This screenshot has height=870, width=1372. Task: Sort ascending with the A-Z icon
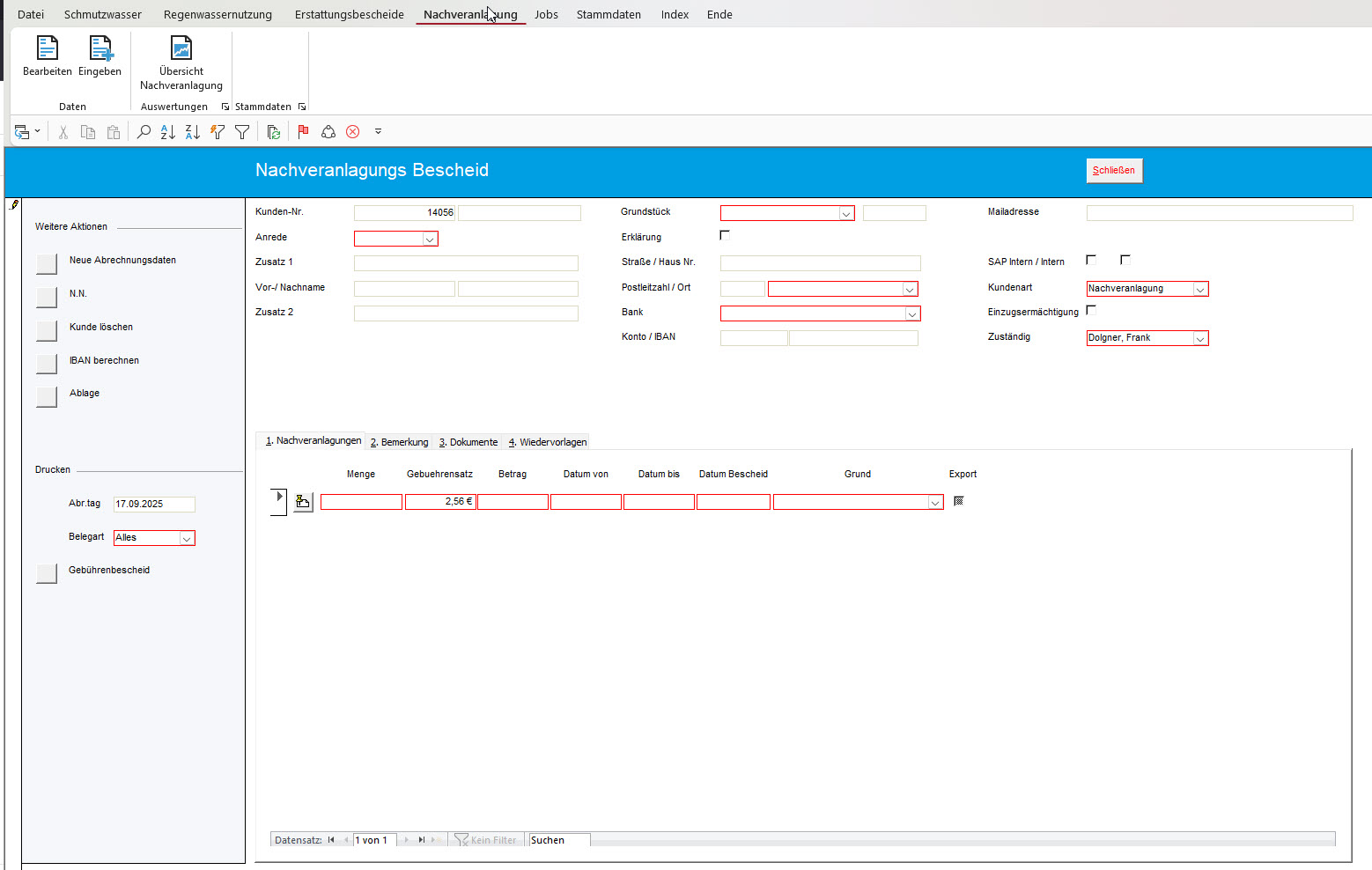(167, 132)
